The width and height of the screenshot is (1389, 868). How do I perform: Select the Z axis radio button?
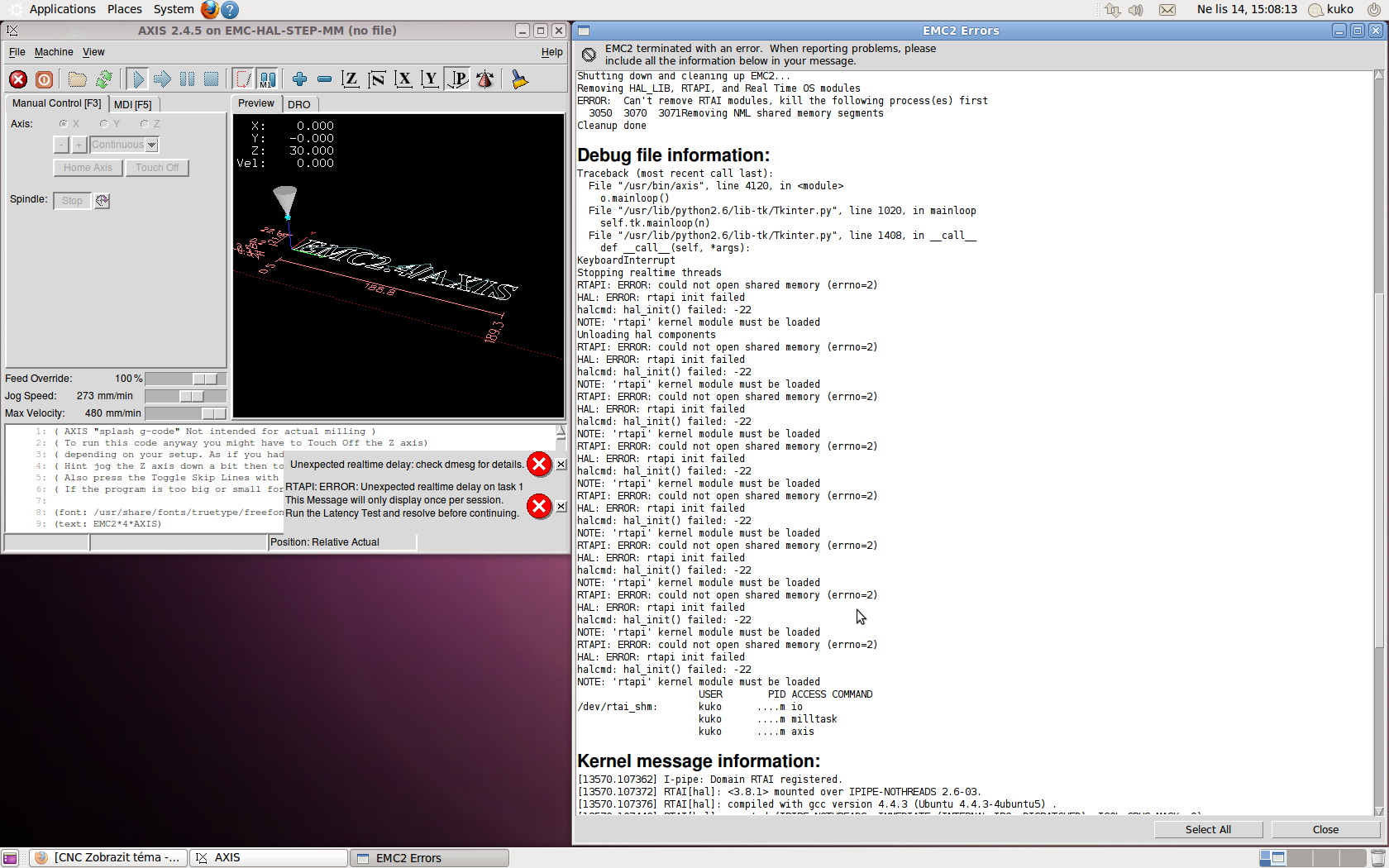click(145, 124)
